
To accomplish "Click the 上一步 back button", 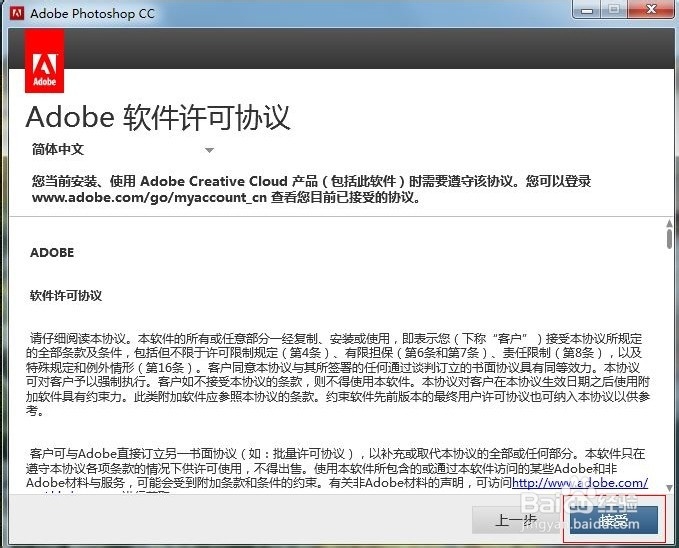I will (x=515, y=519).
